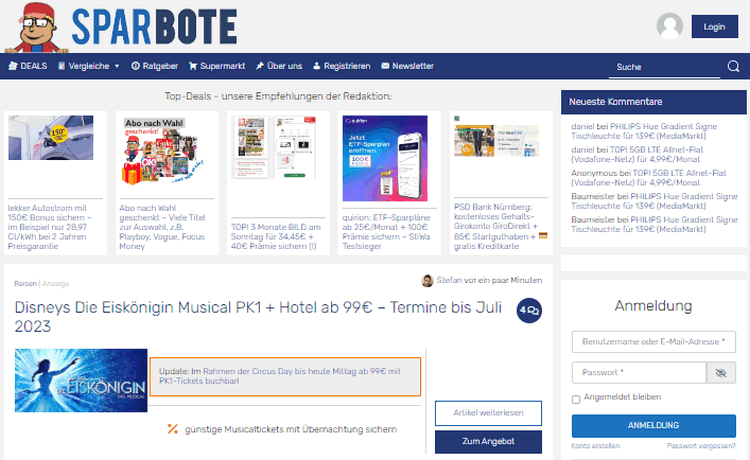Click the search magnifier icon
750x460 pixels.
pos(733,66)
